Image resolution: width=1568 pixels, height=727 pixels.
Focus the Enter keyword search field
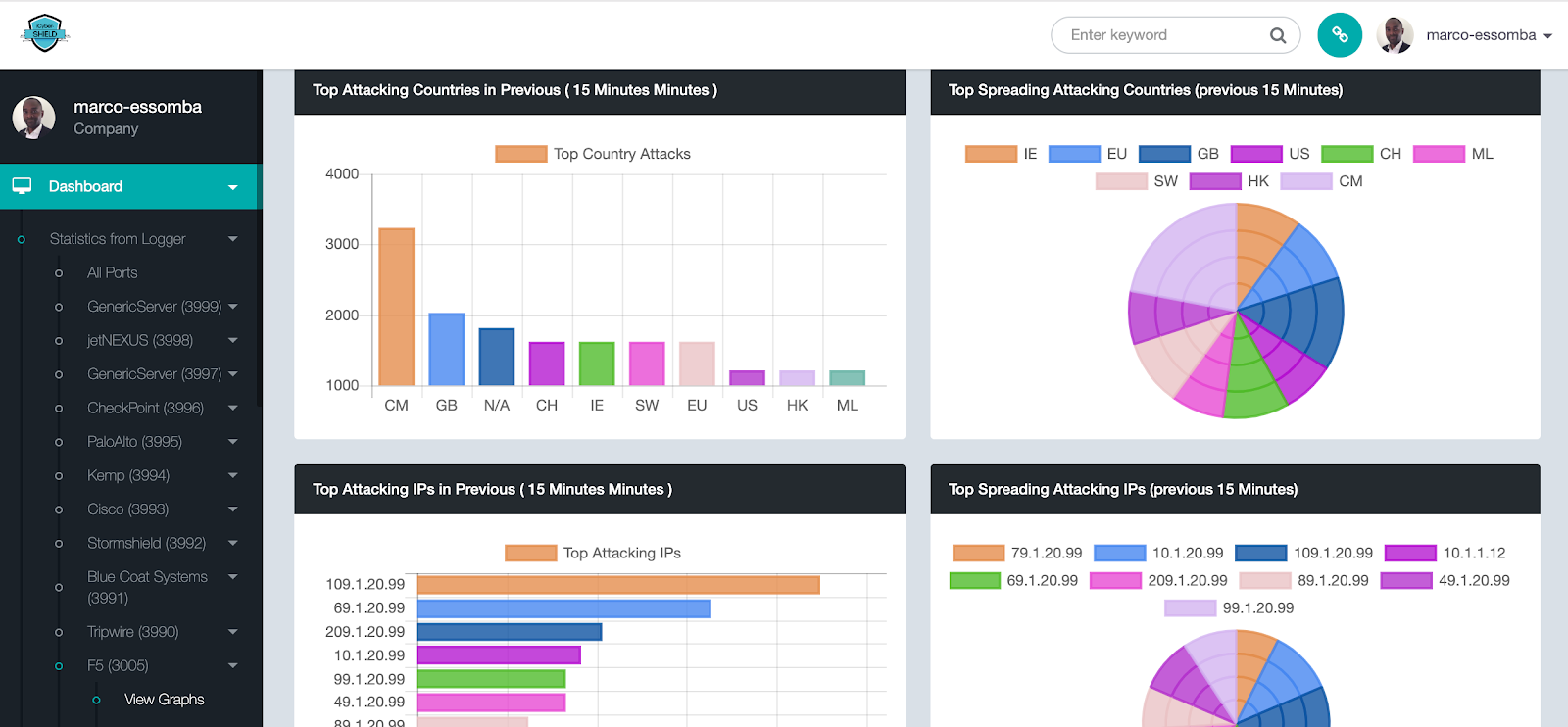(1175, 35)
